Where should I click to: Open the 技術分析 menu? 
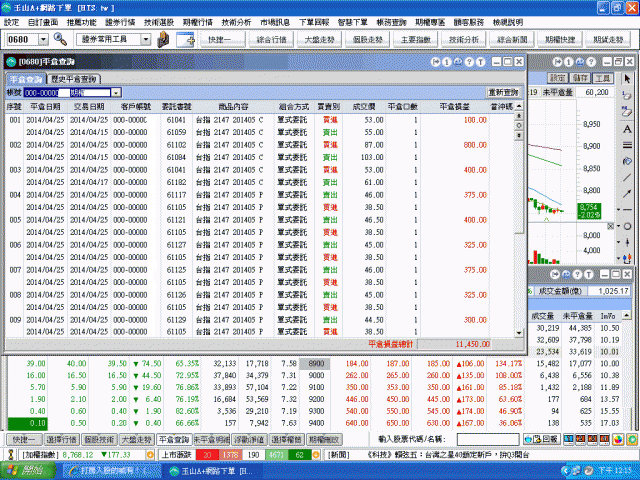point(236,21)
